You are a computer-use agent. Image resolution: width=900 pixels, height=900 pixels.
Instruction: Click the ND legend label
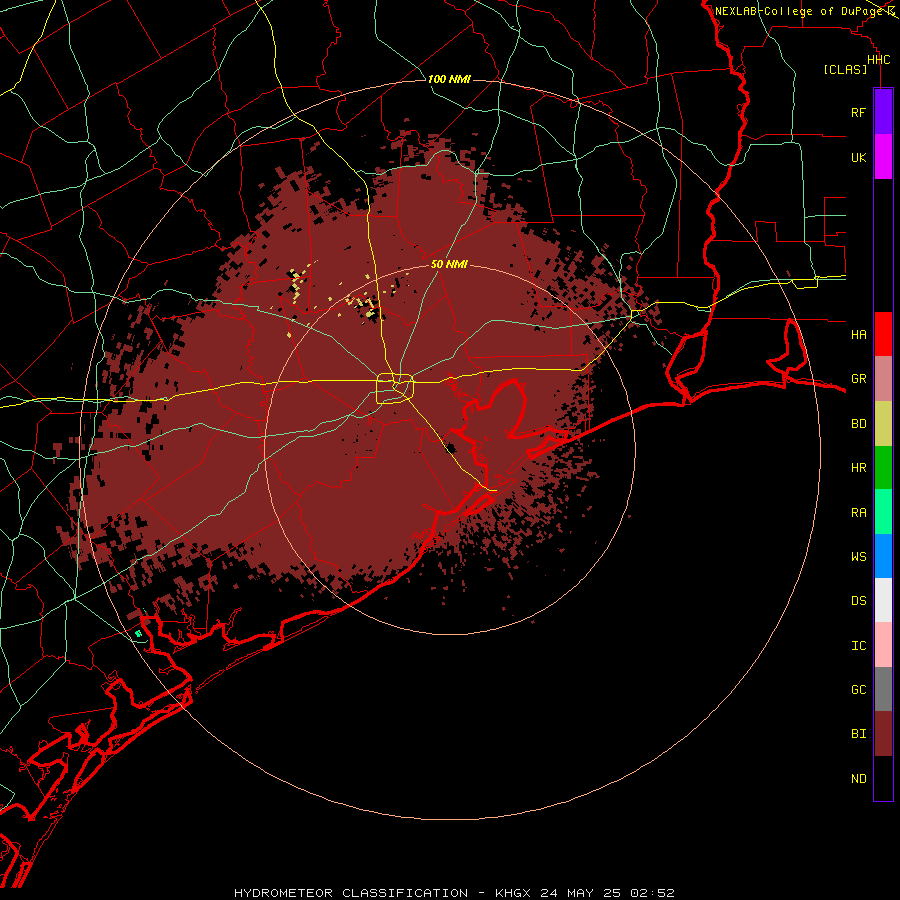tap(858, 779)
